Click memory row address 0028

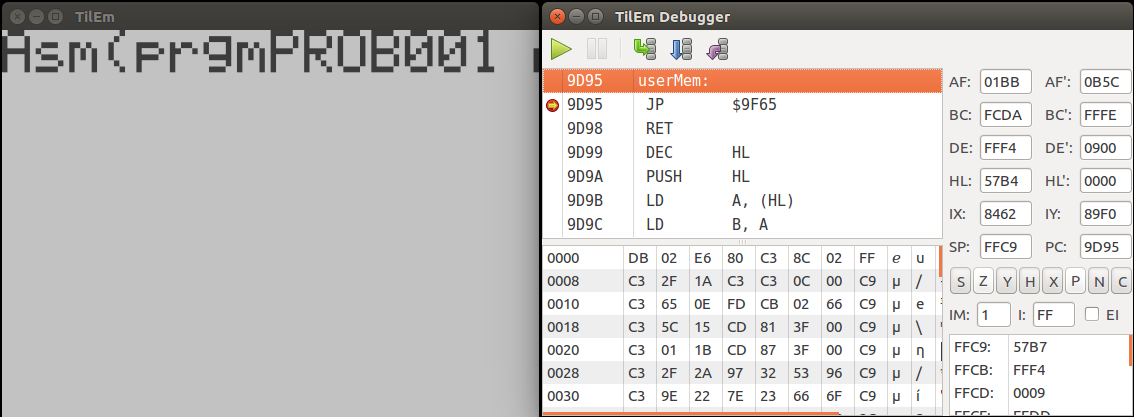point(563,373)
